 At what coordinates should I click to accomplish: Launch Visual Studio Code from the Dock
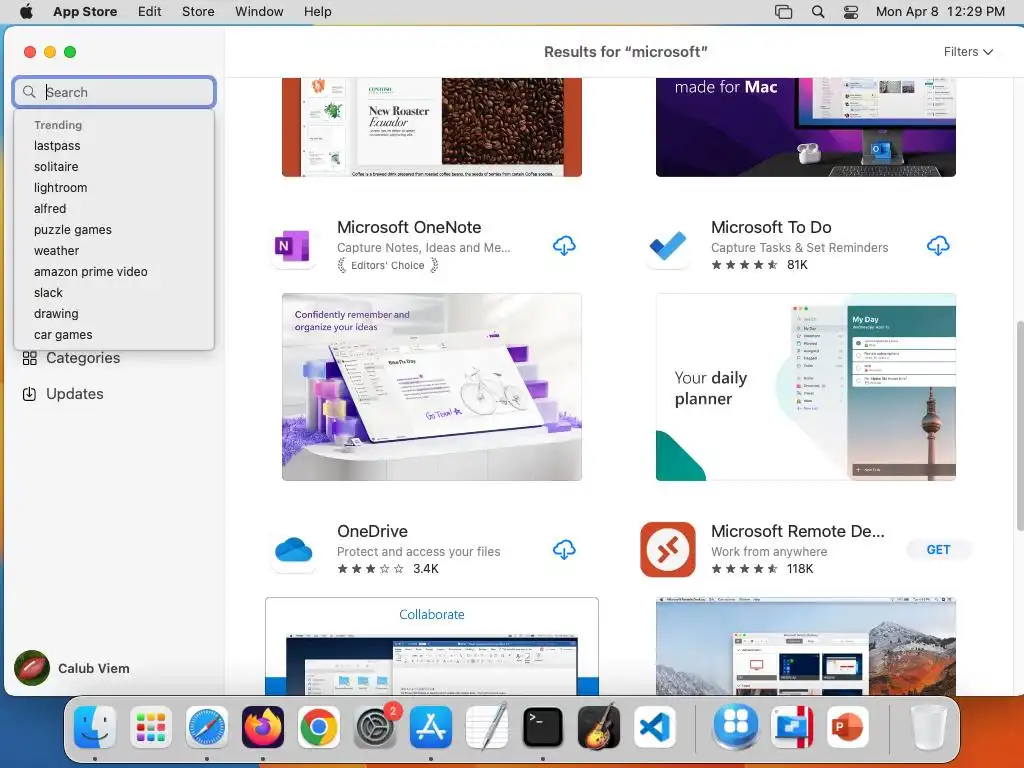[655, 727]
